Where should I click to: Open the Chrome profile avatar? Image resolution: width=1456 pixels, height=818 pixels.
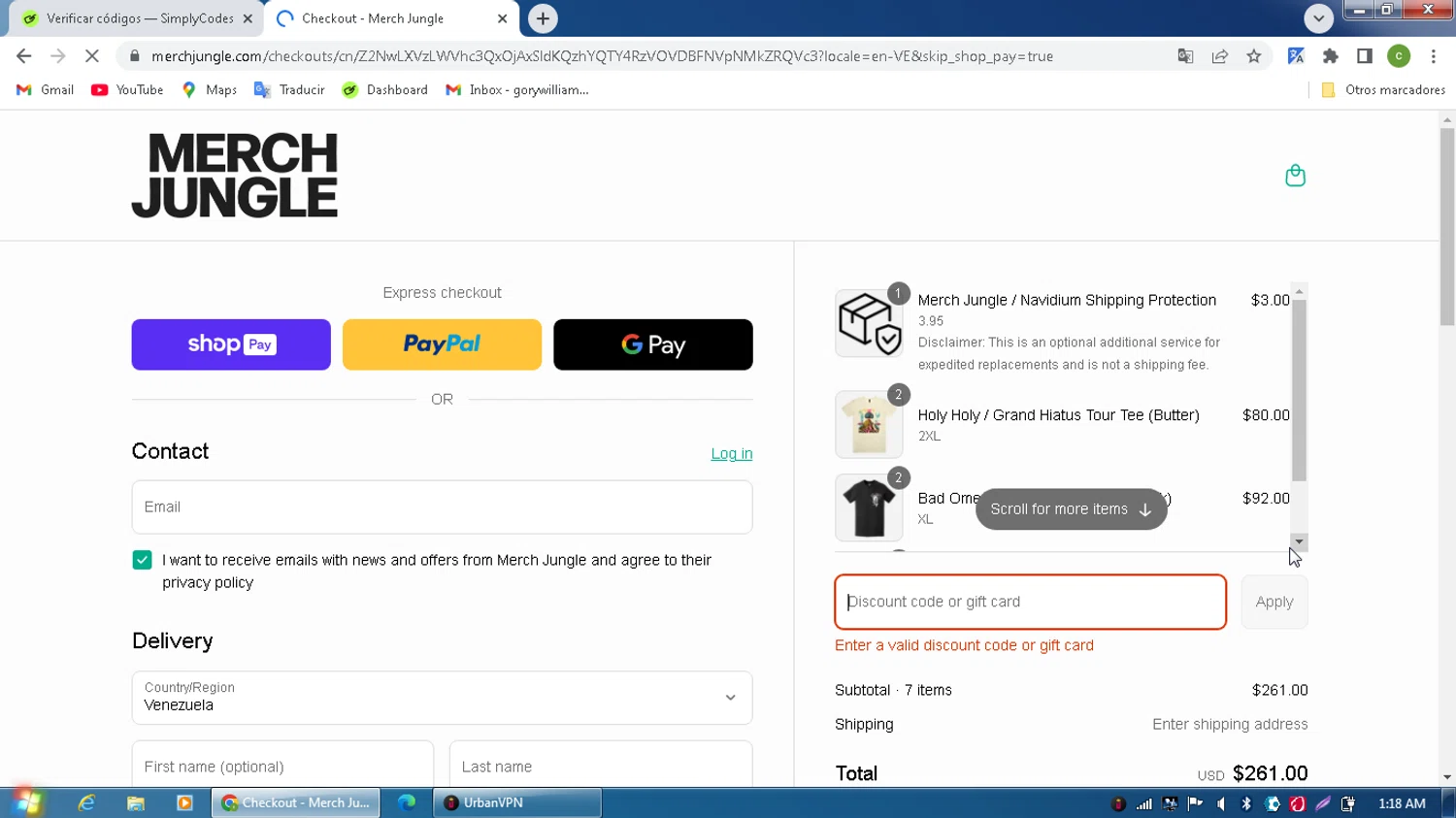(1399, 56)
